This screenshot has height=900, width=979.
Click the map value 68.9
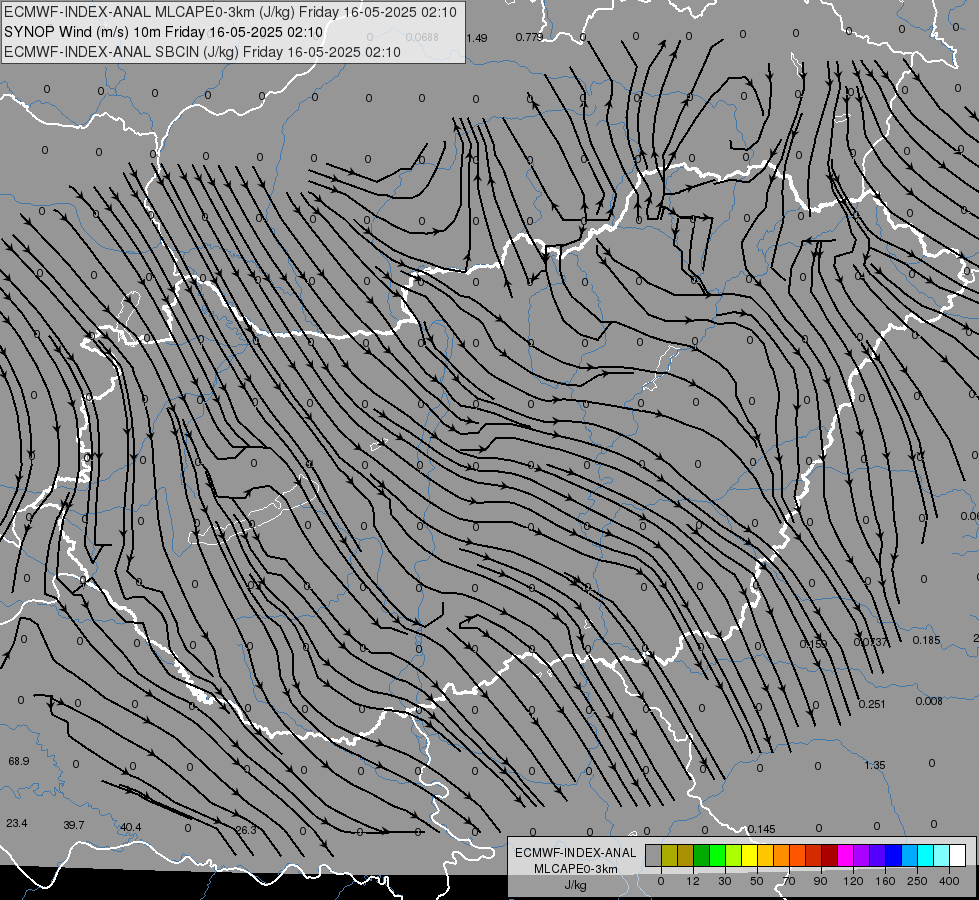(19, 761)
